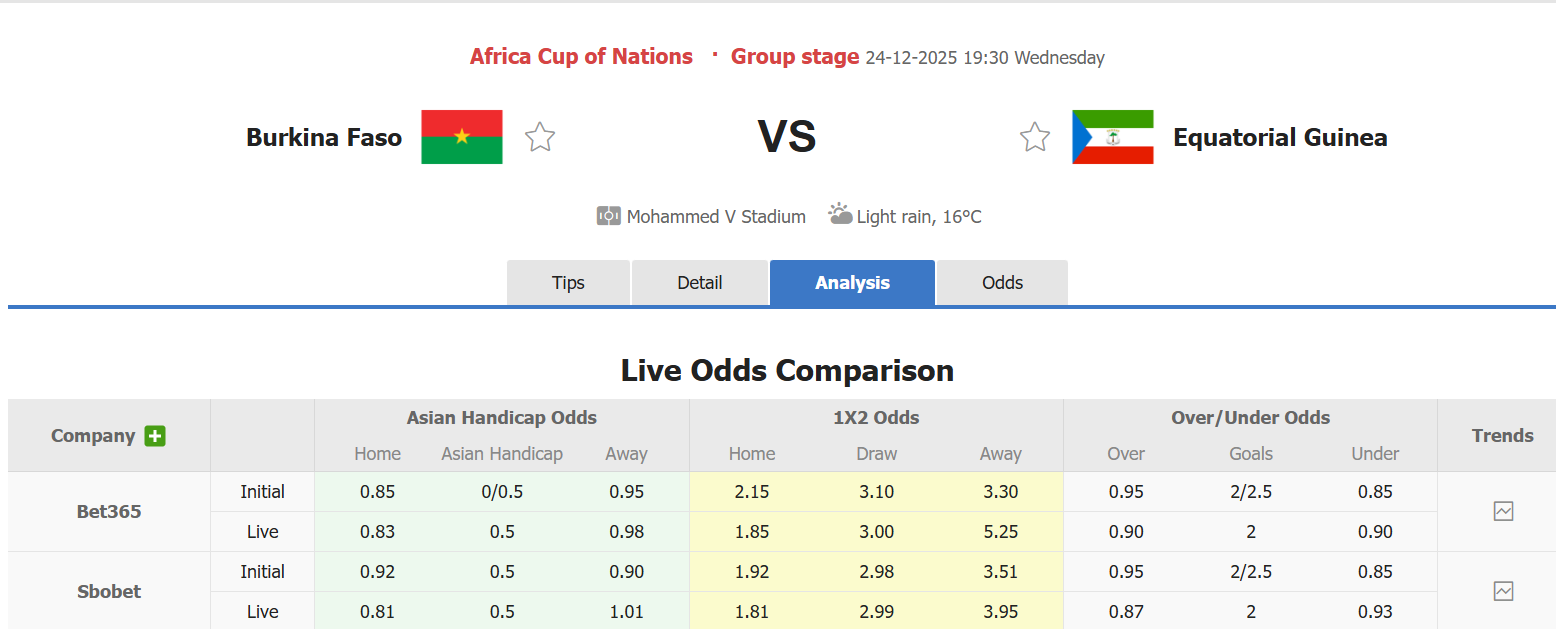Click the Burkina Faso flag
The image size is (1556, 629).
[461, 137]
